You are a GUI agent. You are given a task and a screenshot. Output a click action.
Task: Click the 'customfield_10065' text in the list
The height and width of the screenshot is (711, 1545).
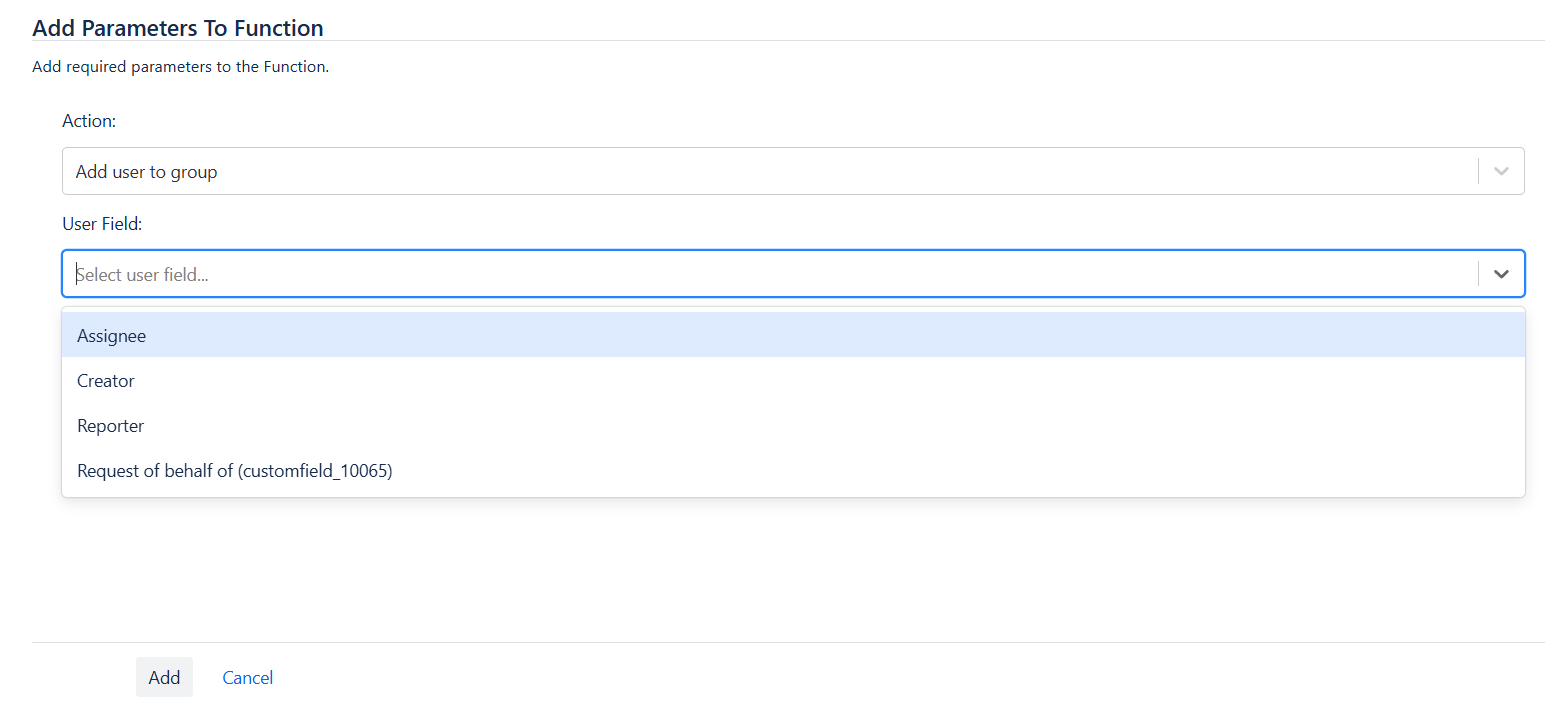pos(315,471)
